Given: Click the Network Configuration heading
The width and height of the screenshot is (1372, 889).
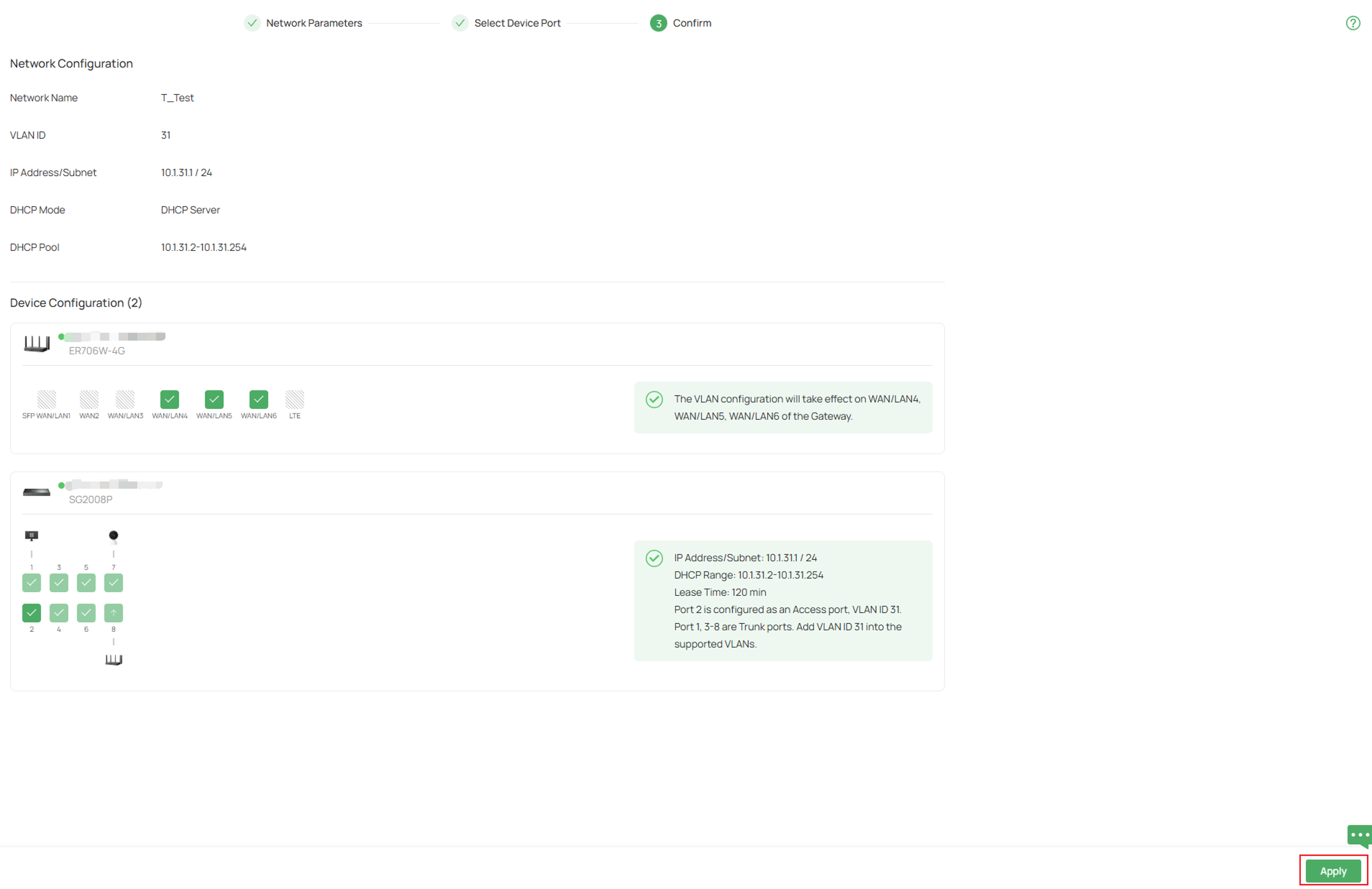Looking at the screenshot, I should point(71,63).
